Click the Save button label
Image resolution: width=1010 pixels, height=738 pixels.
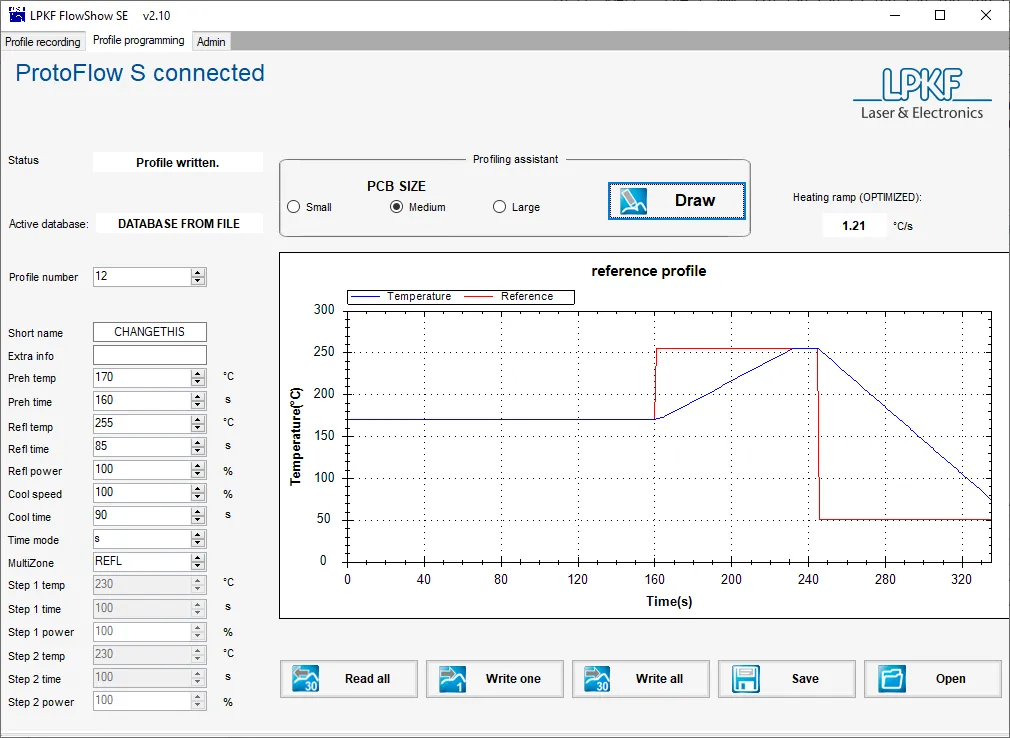[805, 679]
